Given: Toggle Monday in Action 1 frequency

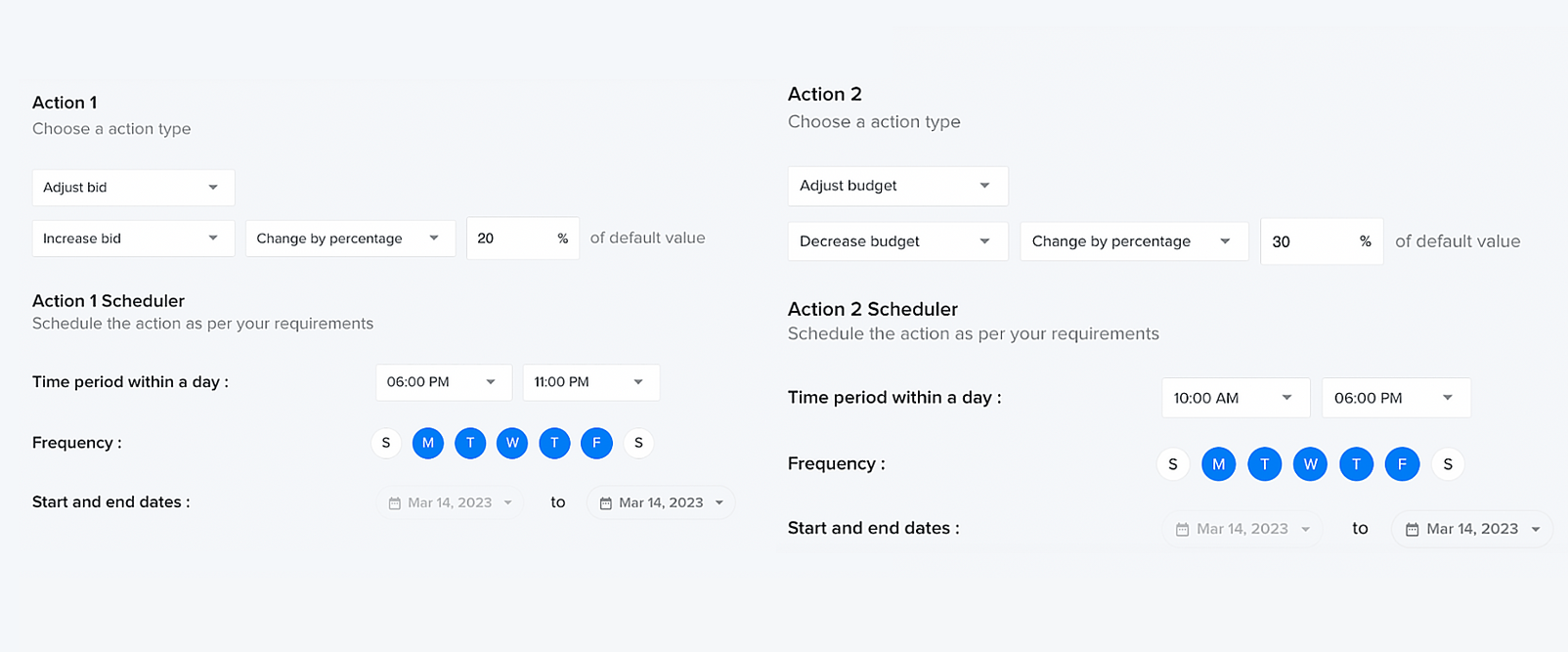Looking at the screenshot, I should pyautogui.click(x=428, y=443).
